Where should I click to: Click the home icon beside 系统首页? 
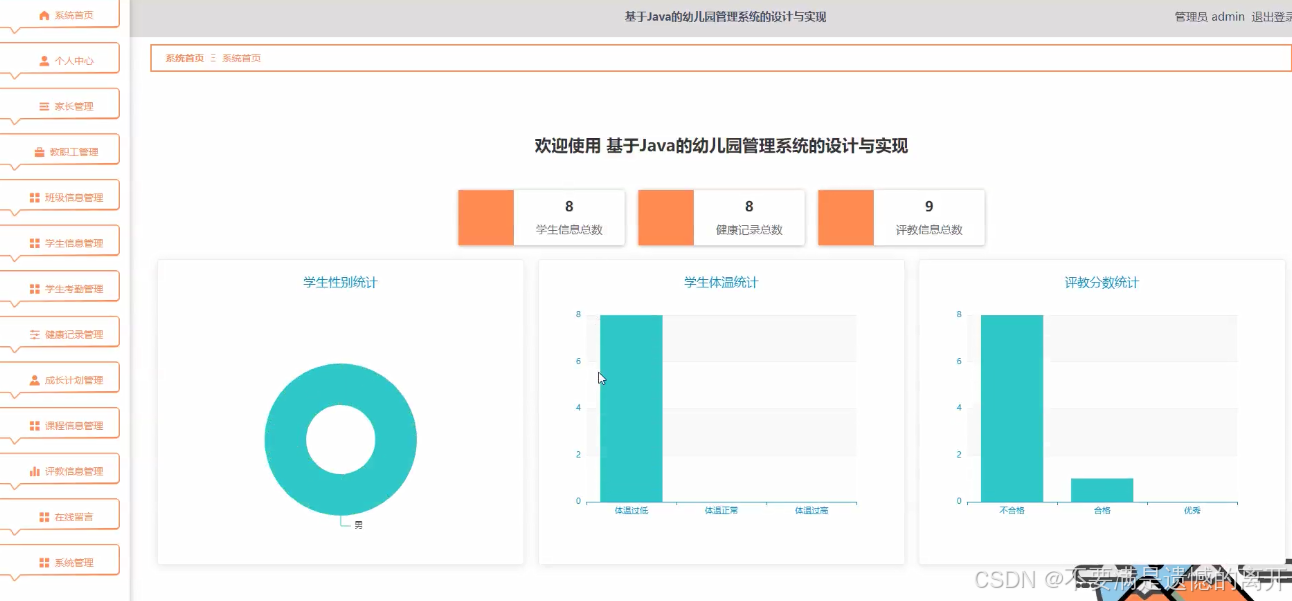(44, 15)
